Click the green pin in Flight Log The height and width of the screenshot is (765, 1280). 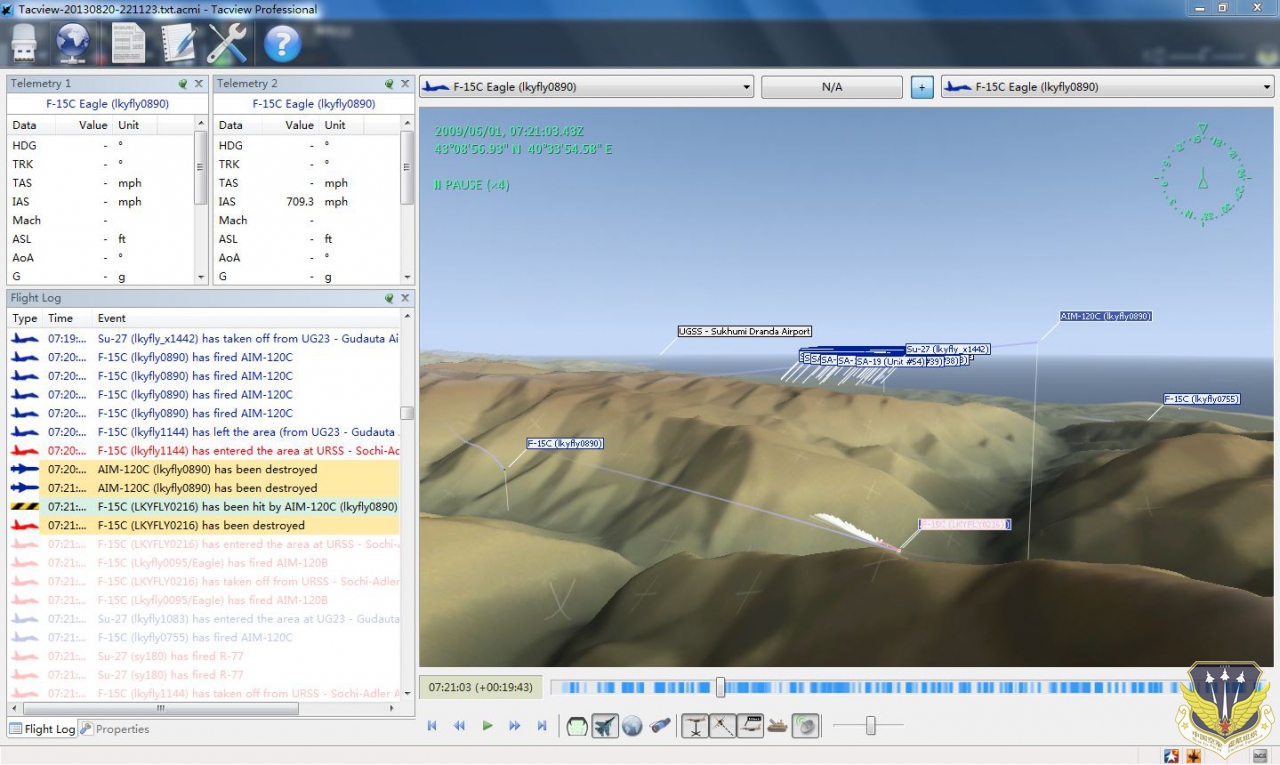[x=390, y=298]
